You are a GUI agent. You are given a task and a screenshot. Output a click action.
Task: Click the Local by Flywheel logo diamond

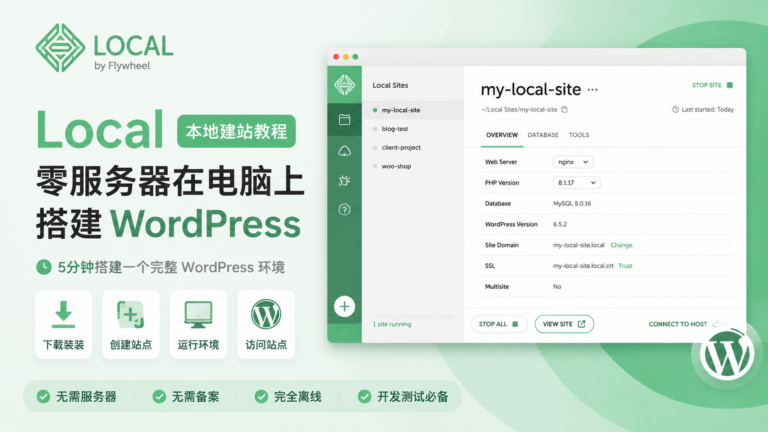click(x=60, y=48)
